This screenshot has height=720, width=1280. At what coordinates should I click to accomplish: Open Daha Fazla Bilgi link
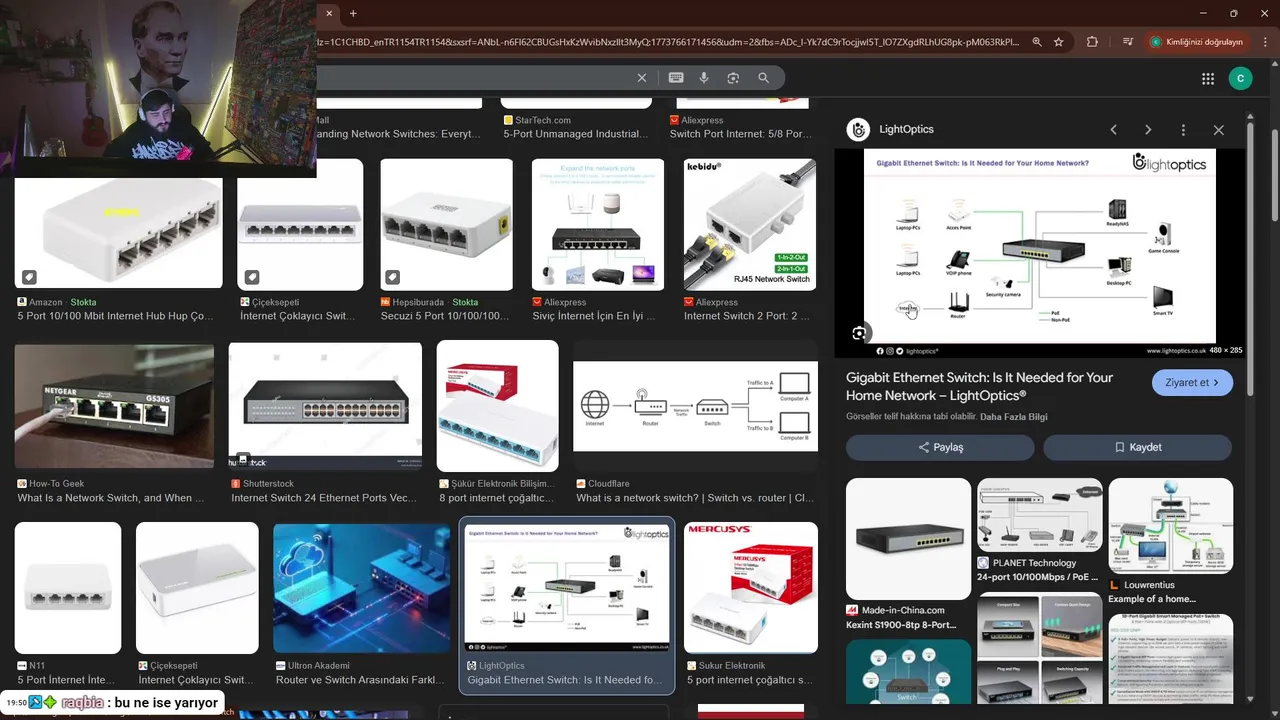(1014, 417)
